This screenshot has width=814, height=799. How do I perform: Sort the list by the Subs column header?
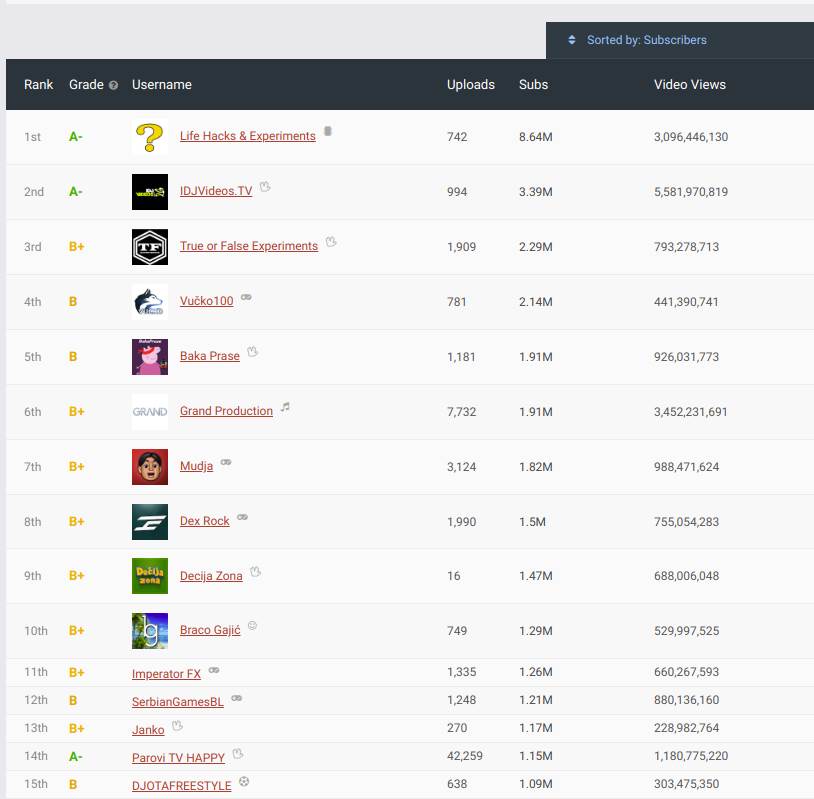[533, 85]
